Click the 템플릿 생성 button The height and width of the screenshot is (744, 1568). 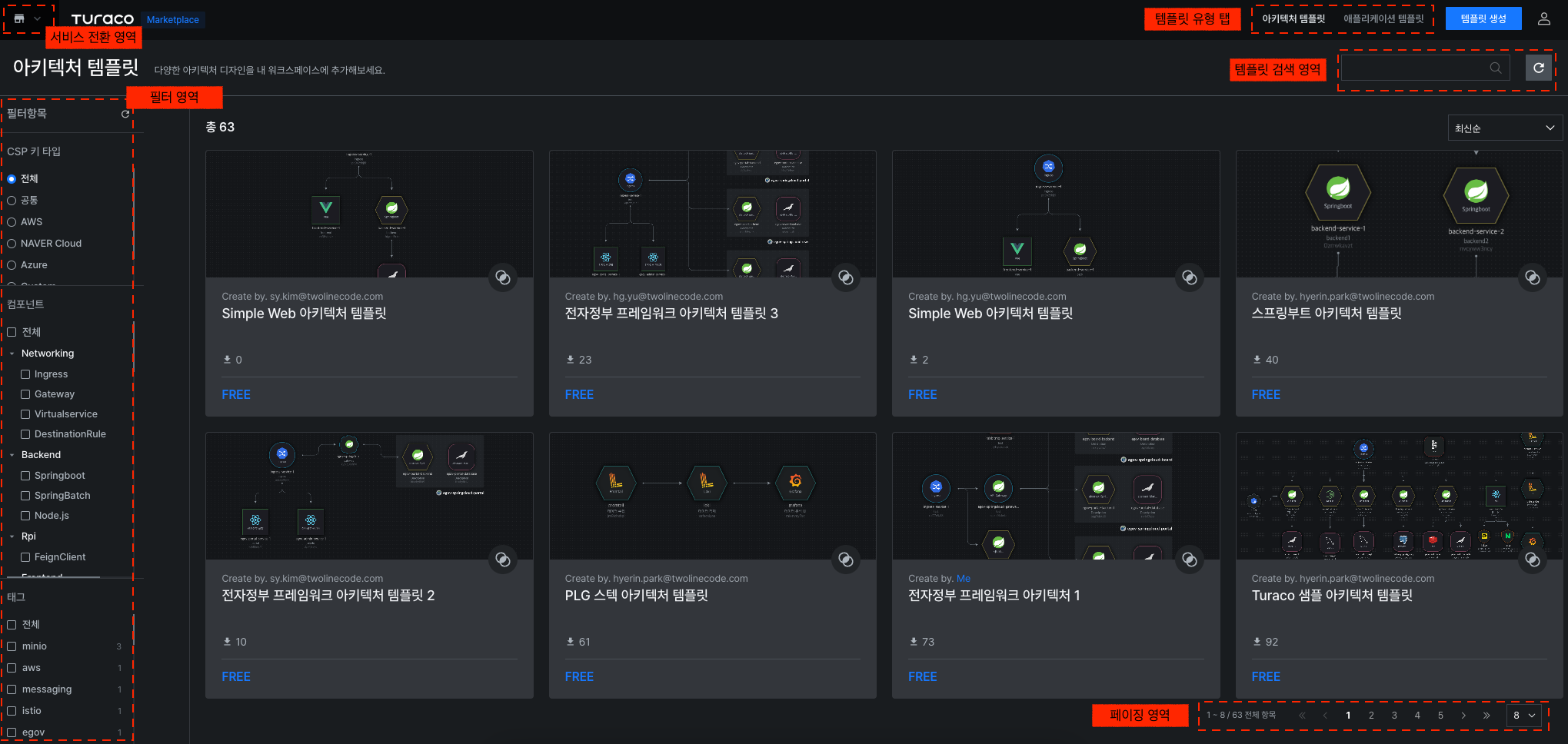(x=1483, y=19)
